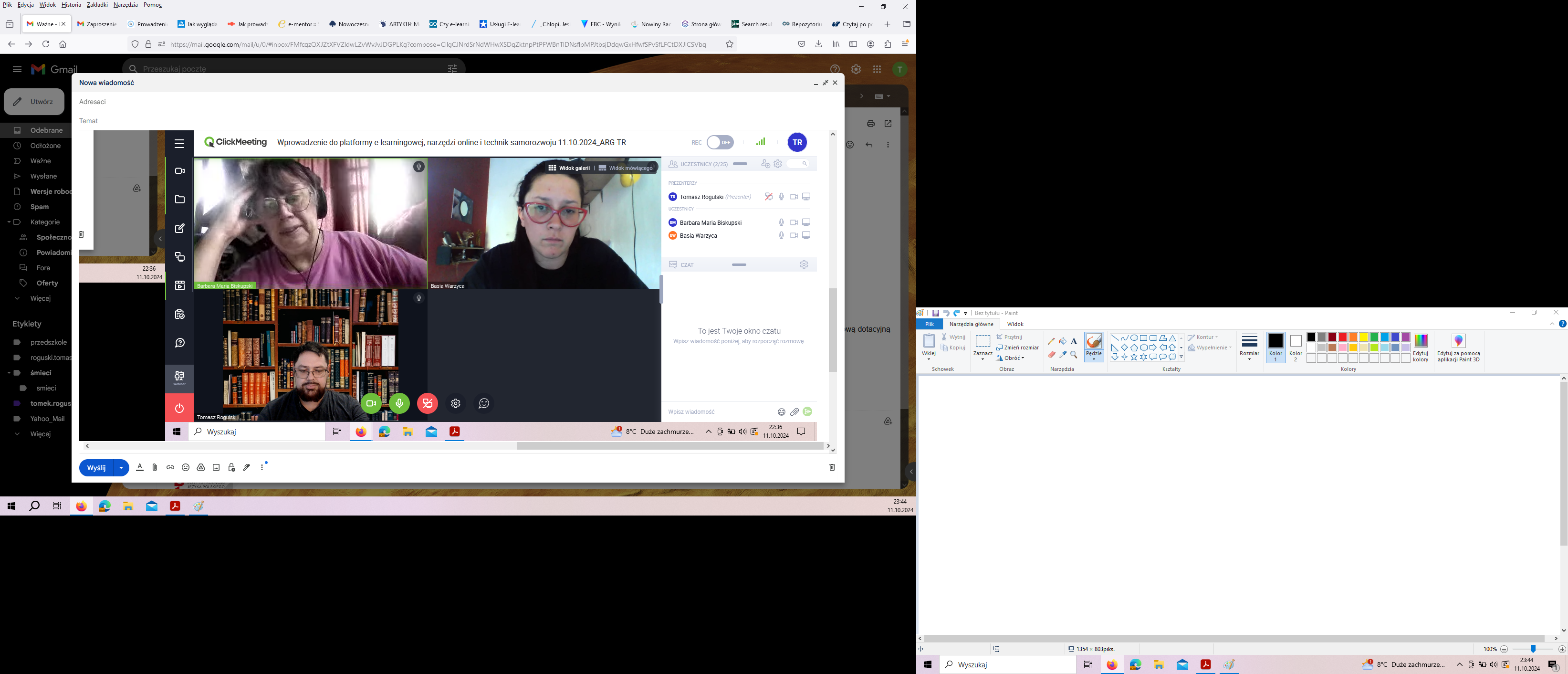Open the Pędzle brushes dropdown

(x=1094, y=356)
